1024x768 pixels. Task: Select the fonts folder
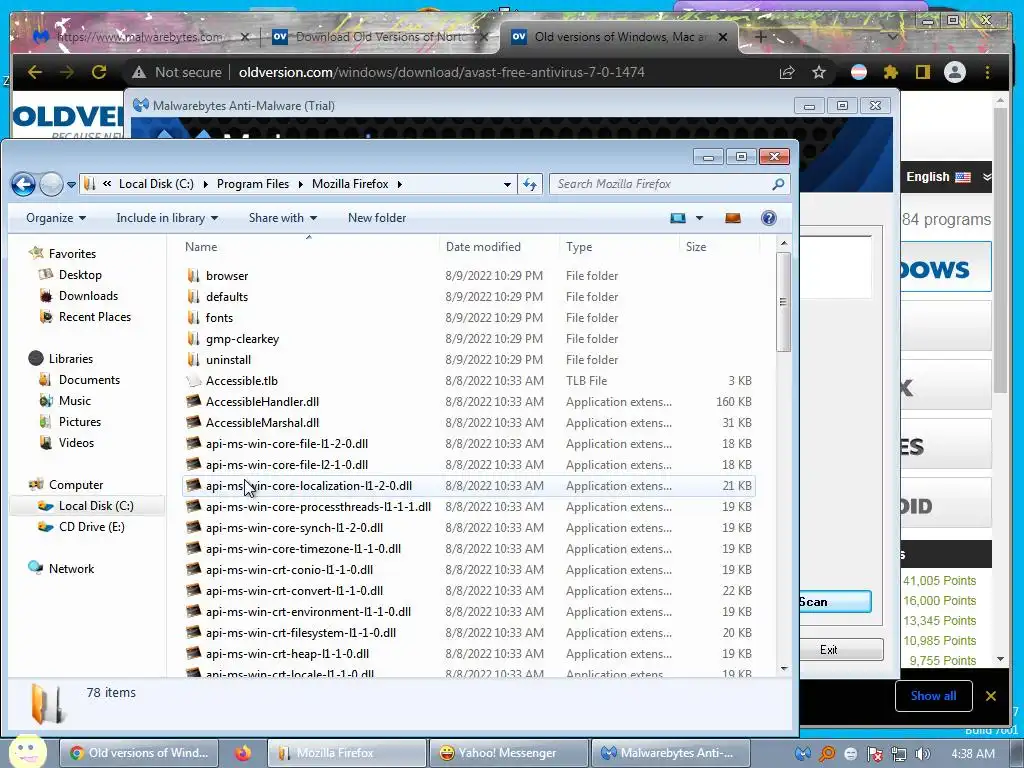click(x=219, y=317)
